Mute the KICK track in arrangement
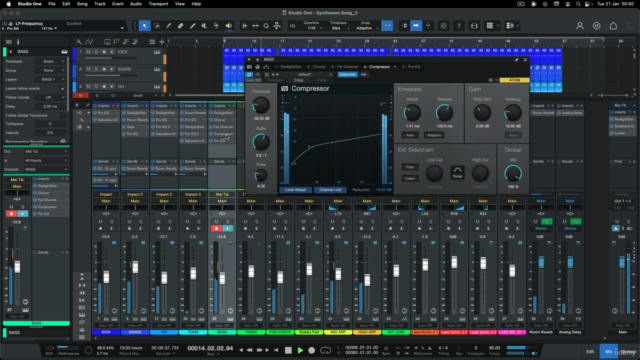This screenshot has height=360, width=640. 88,52
